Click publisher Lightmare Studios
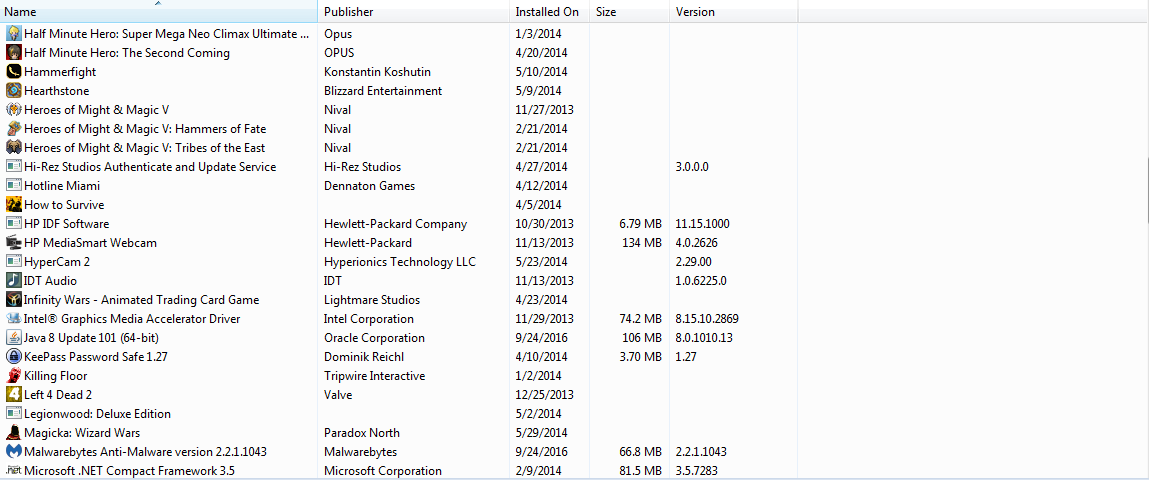This screenshot has width=1149, height=480. (x=372, y=300)
